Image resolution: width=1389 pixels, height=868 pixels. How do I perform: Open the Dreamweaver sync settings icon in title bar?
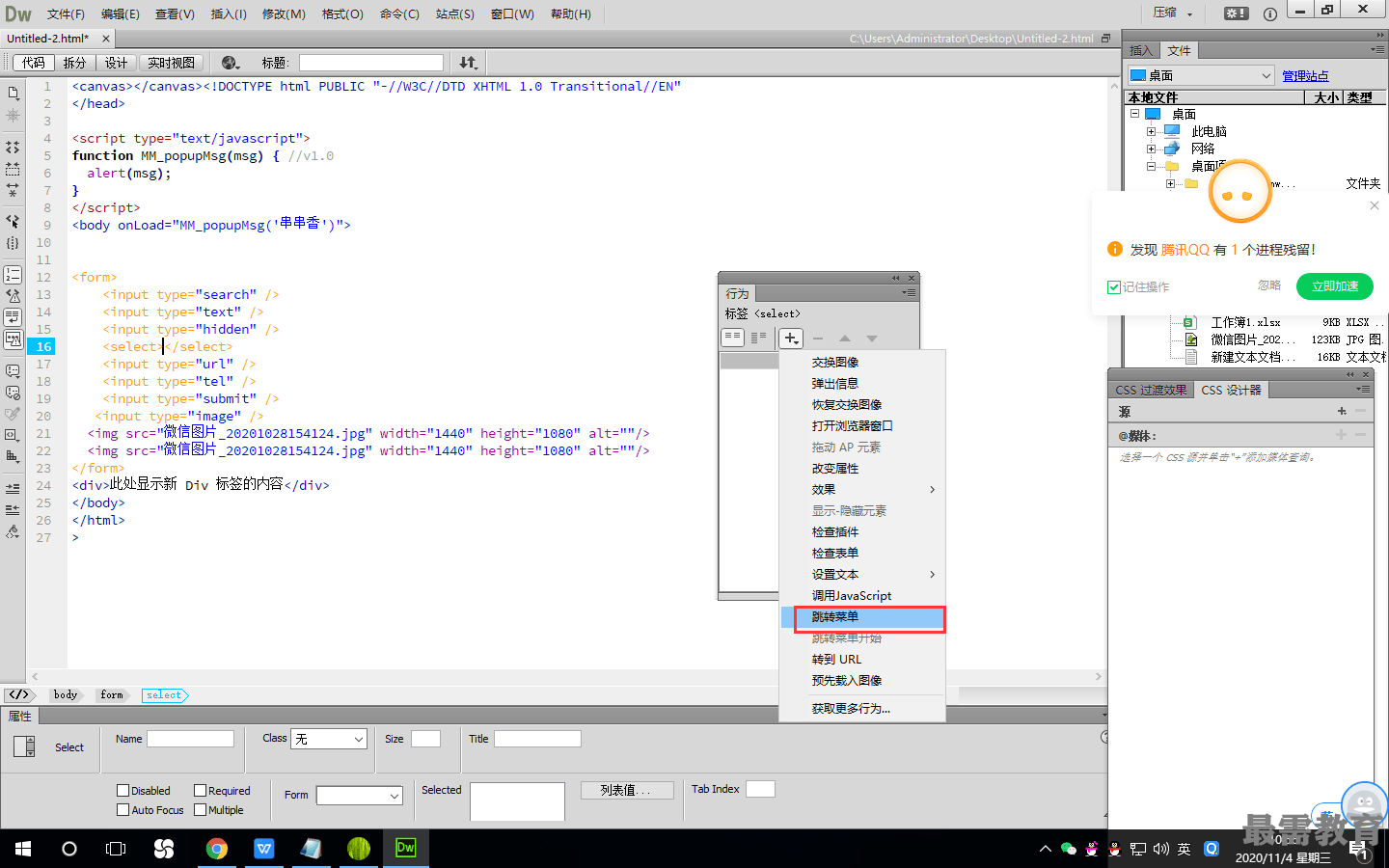1236,14
